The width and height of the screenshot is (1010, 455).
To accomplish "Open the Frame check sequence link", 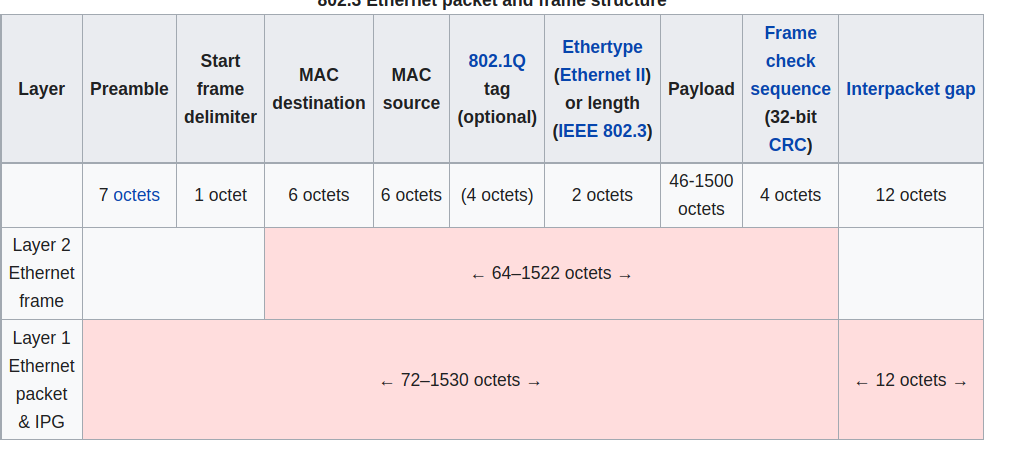I will [x=790, y=61].
